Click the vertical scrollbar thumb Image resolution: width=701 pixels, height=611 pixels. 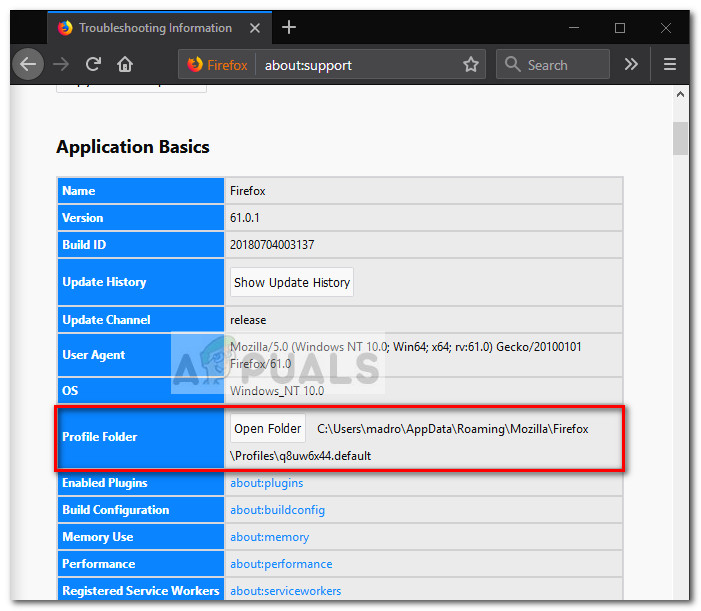[x=680, y=138]
